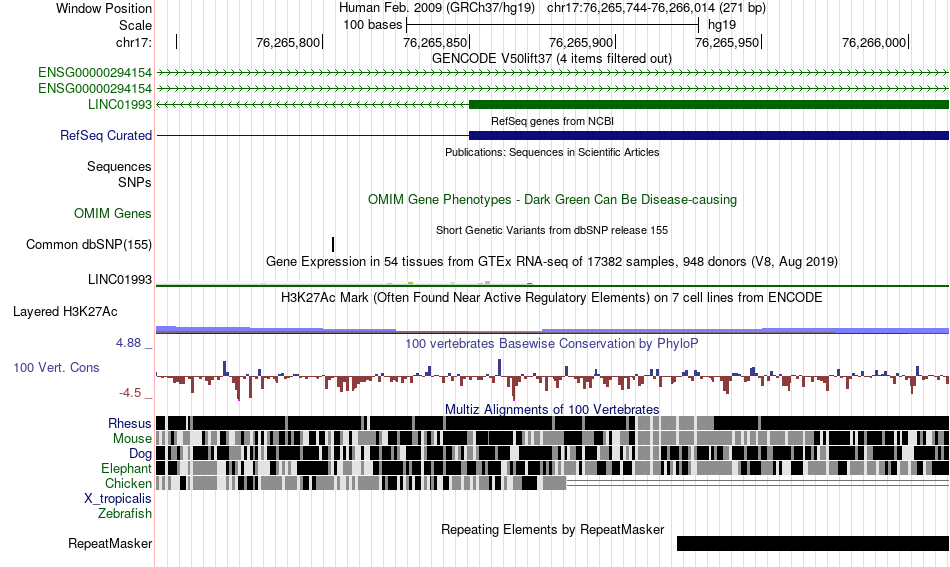Click the PhyloP conservation wiggle graph

click(x=553, y=378)
